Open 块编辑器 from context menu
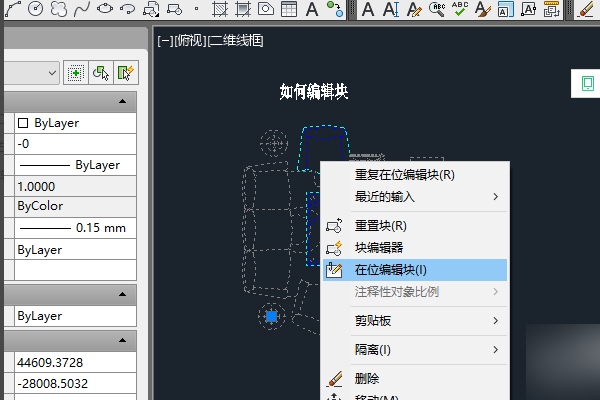This screenshot has height=400, width=600. (415, 248)
